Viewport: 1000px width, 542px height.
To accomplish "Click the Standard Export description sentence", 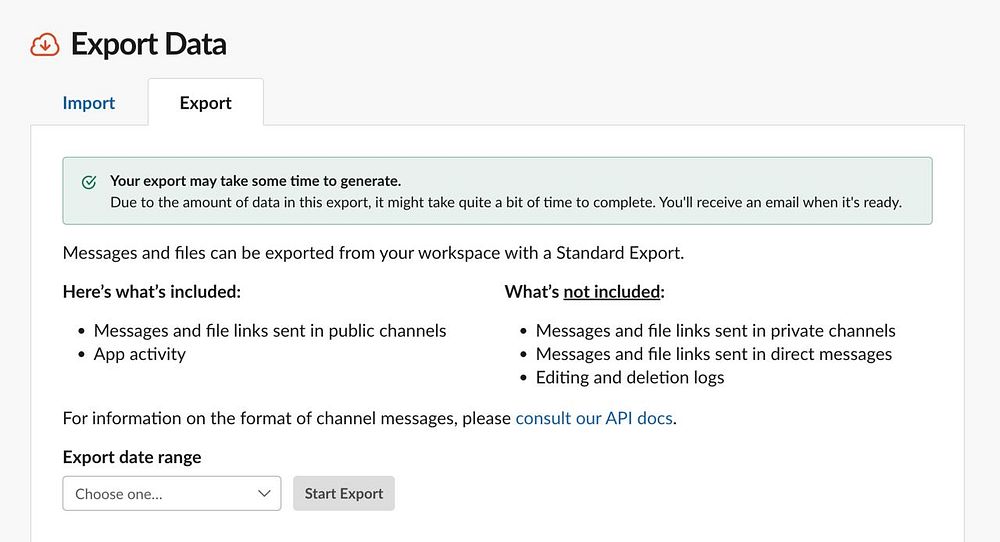I will tap(373, 253).
